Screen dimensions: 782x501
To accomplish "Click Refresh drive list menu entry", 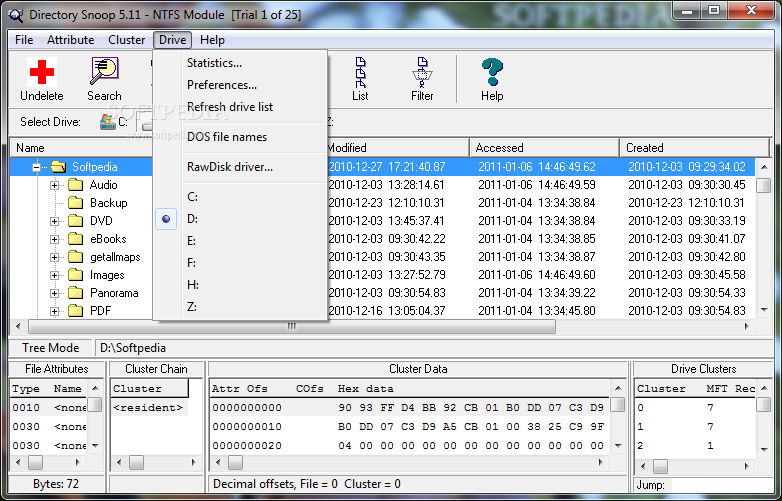I will [x=240, y=107].
